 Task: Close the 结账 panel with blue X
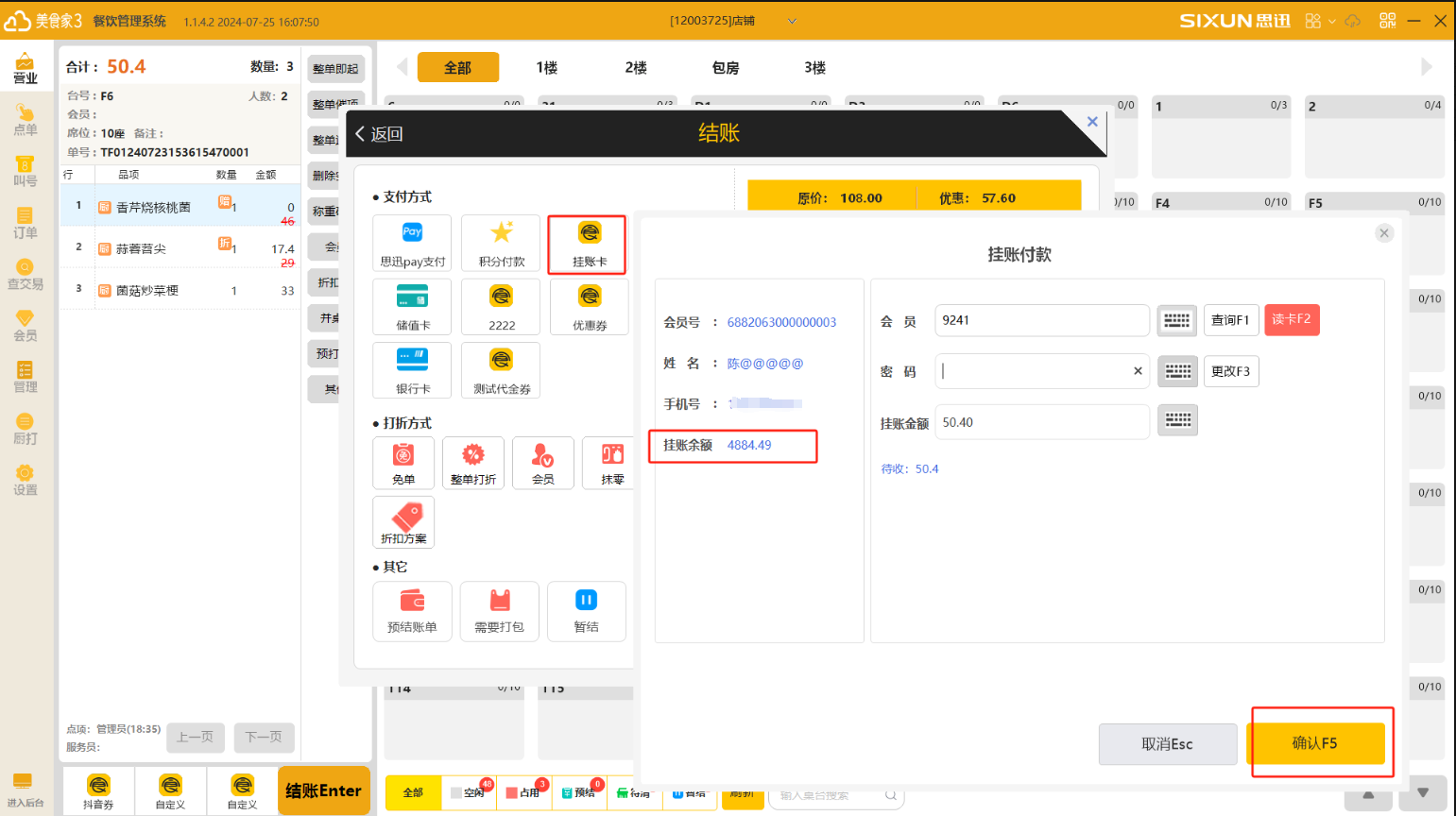1092,122
